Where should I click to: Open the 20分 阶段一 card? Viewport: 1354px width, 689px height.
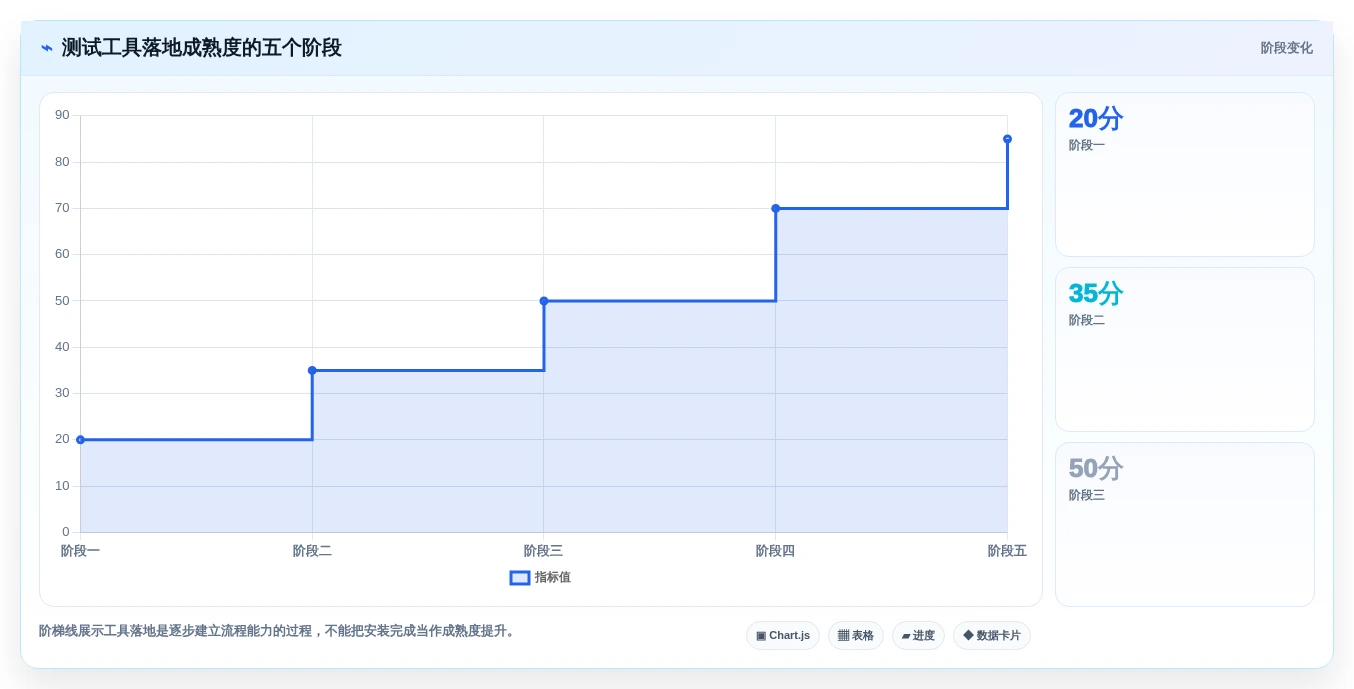[x=1185, y=175]
